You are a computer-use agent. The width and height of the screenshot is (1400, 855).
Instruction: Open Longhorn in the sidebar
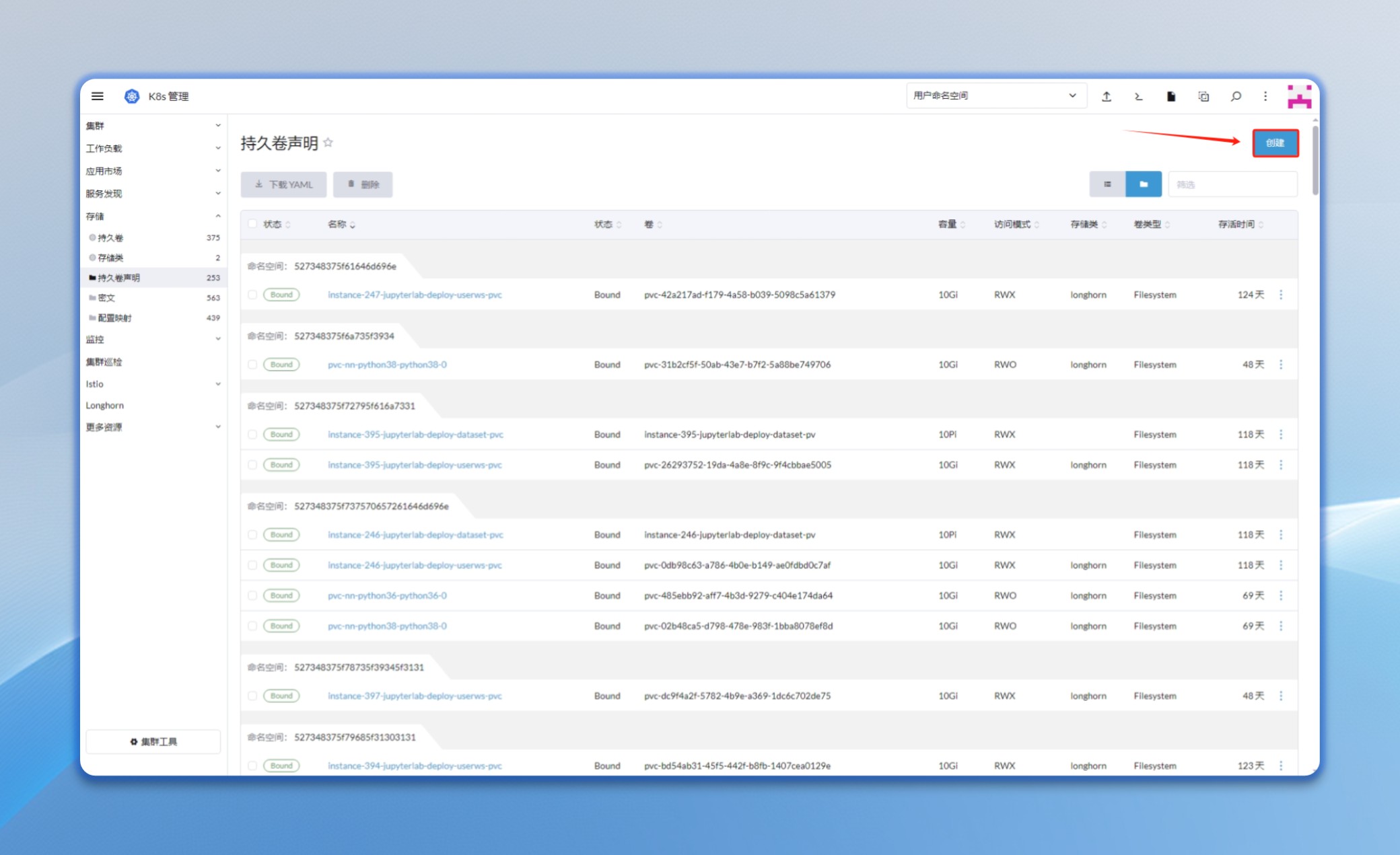click(105, 405)
